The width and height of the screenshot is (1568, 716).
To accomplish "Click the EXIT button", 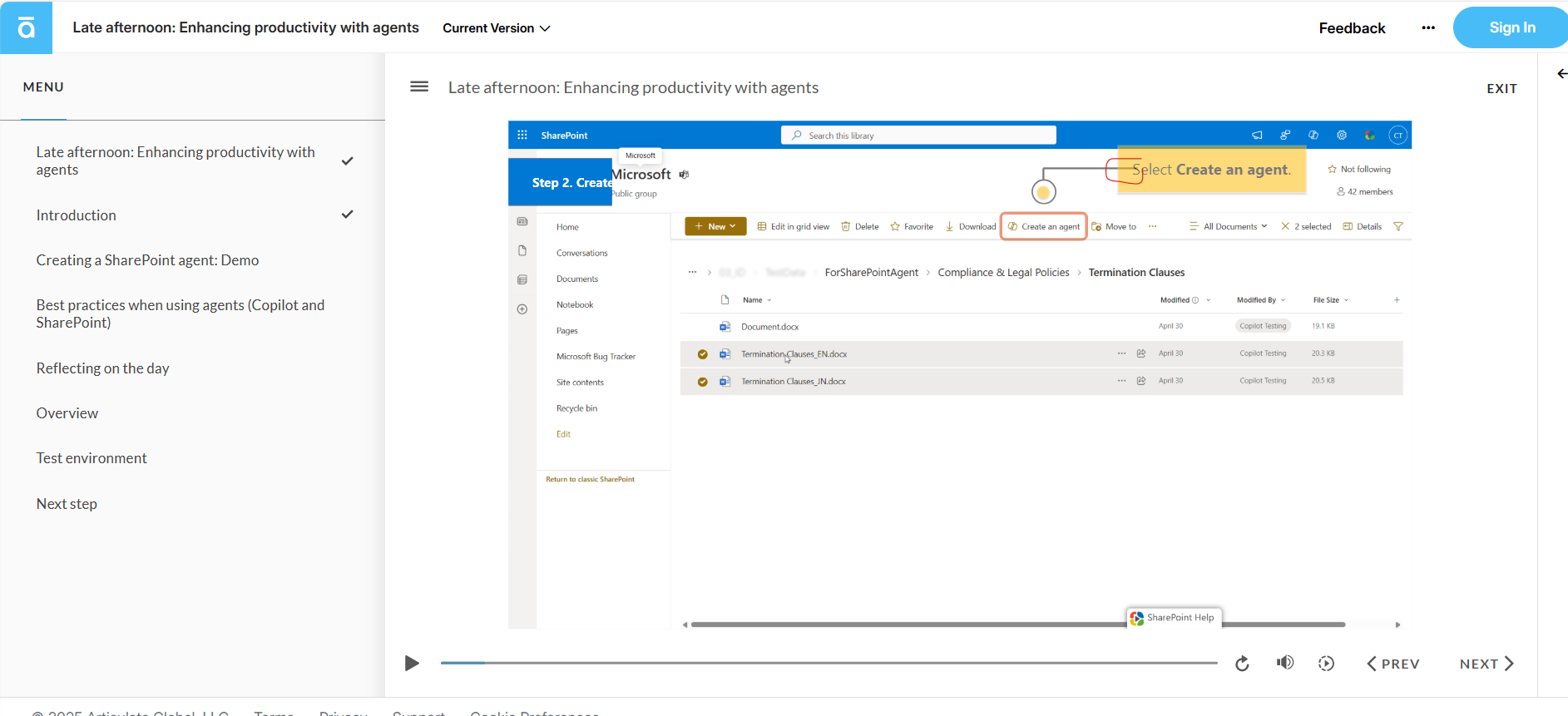I will [x=1501, y=88].
